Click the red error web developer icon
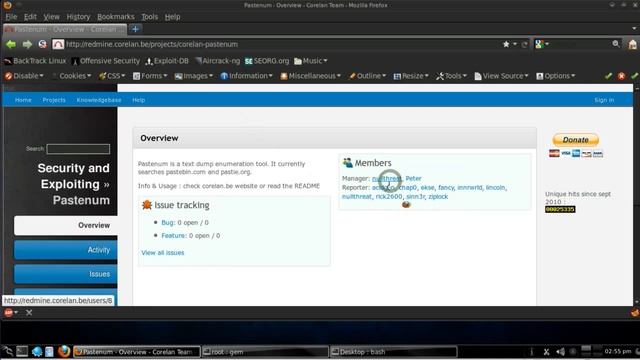The height and width of the screenshot is (360, 640). 621,76
